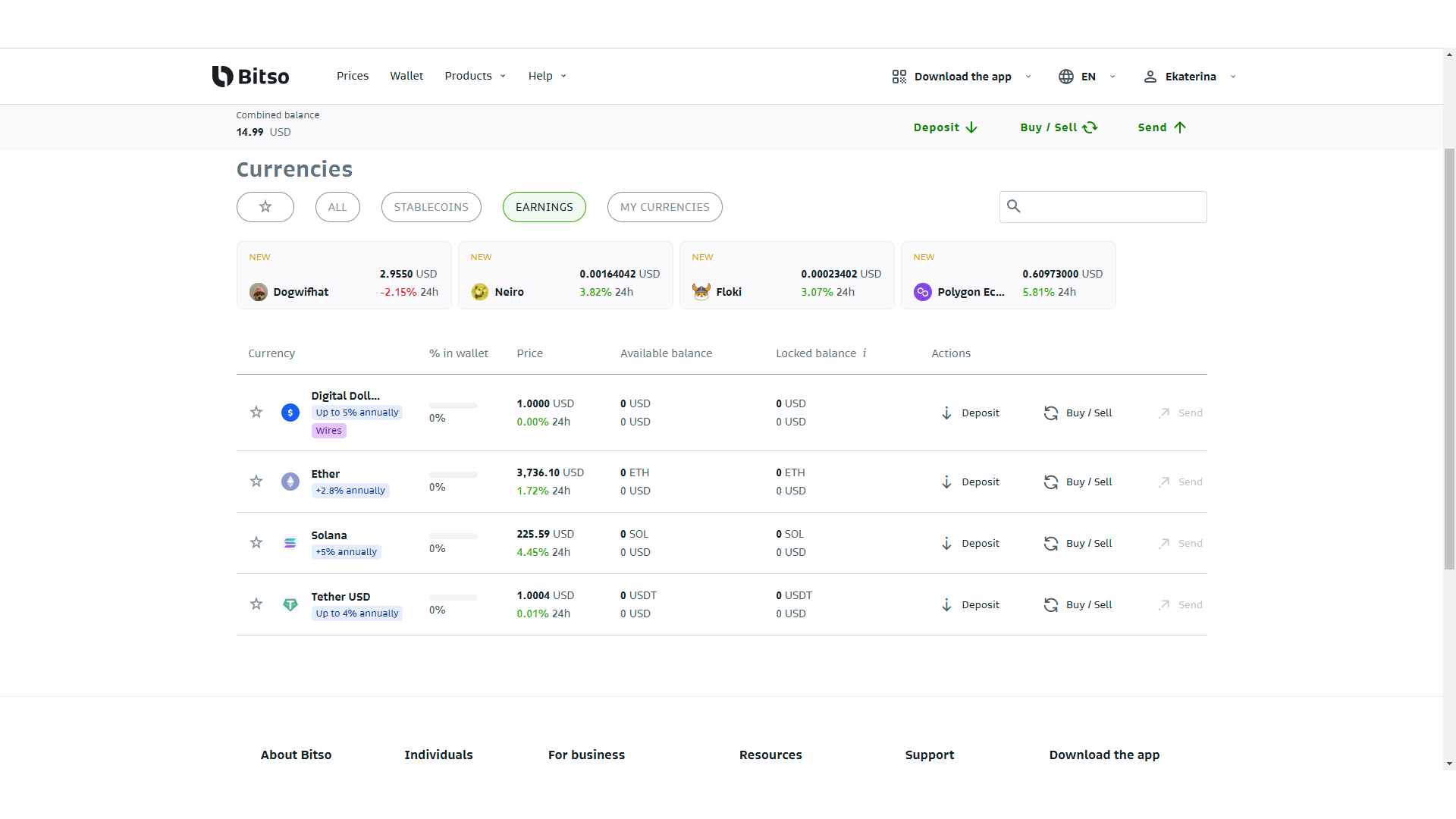Click Deposit in the Solana row

(x=971, y=544)
